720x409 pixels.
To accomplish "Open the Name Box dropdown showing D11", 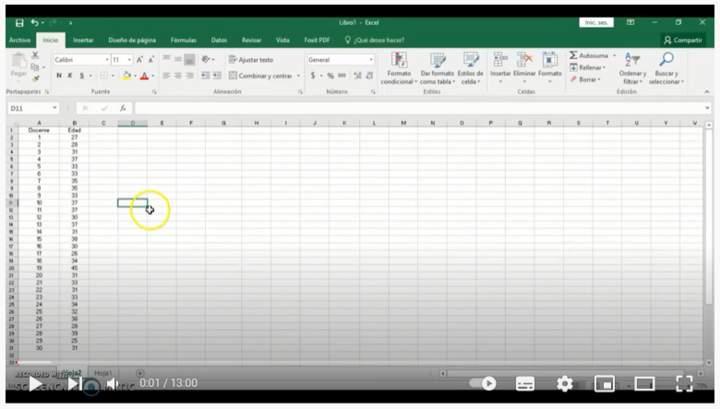I will (x=55, y=108).
